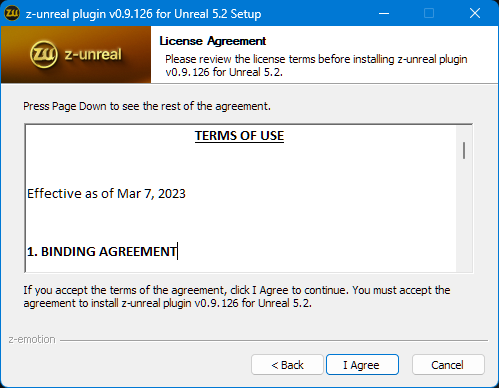The height and width of the screenshot is (388, 499).
Task: Click the z-unreal title bar icon
Action: 12,13
